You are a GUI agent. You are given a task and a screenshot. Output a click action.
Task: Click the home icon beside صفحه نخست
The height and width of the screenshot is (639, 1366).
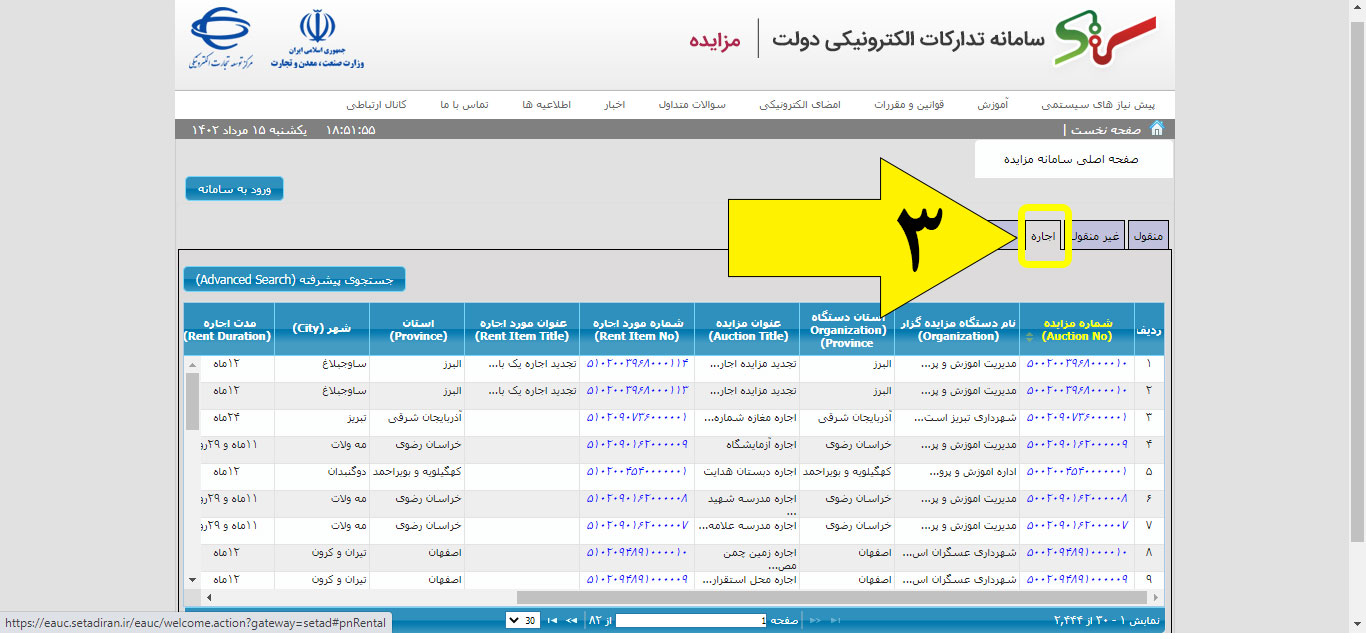1157,129
